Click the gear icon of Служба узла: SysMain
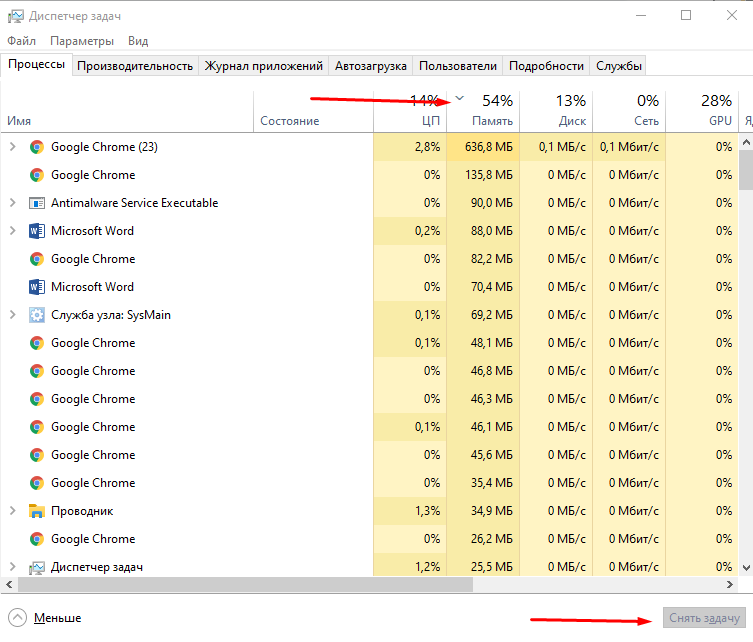753x642 pixels. tap(37, 315)
